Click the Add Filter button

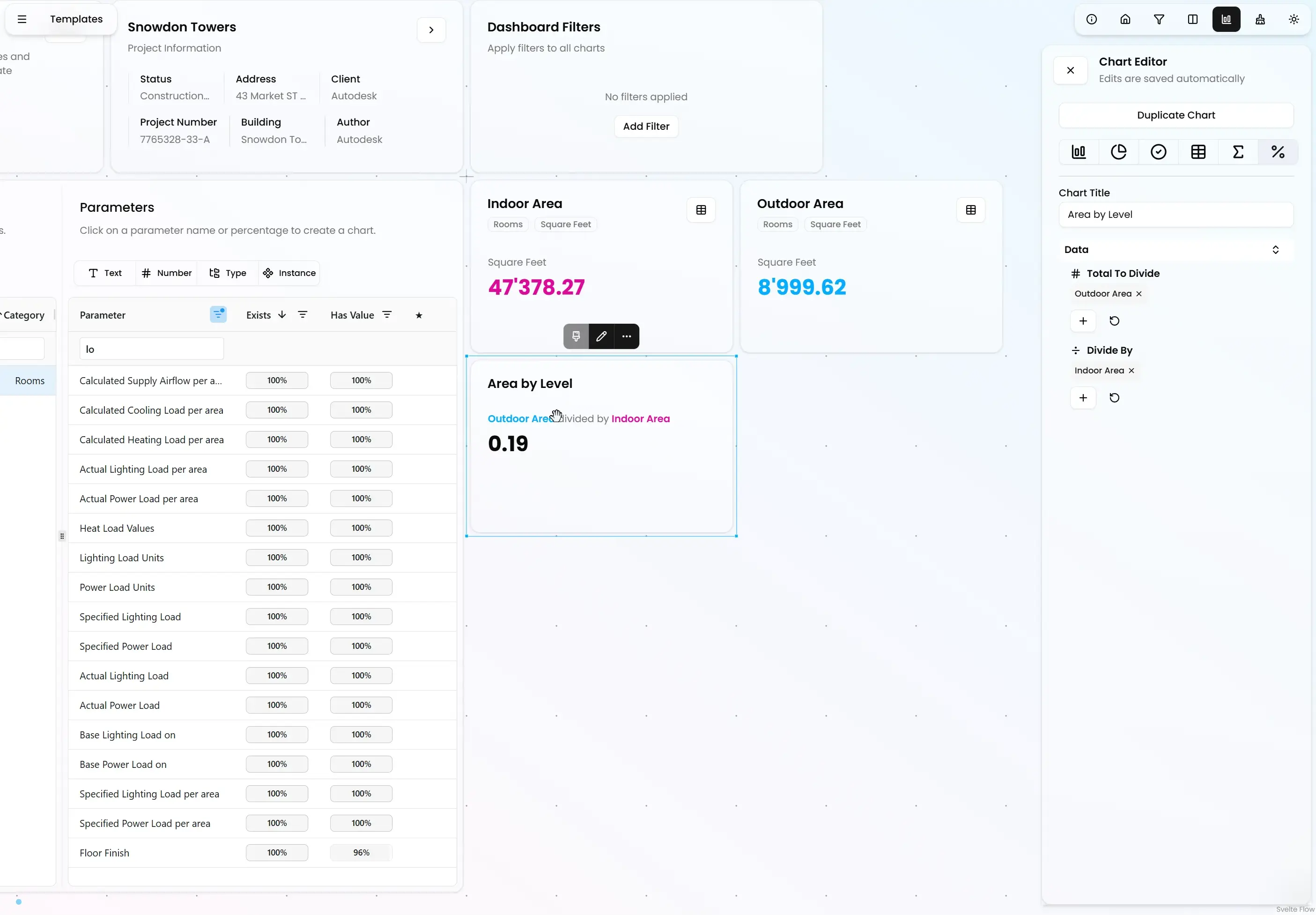point(646,126)
